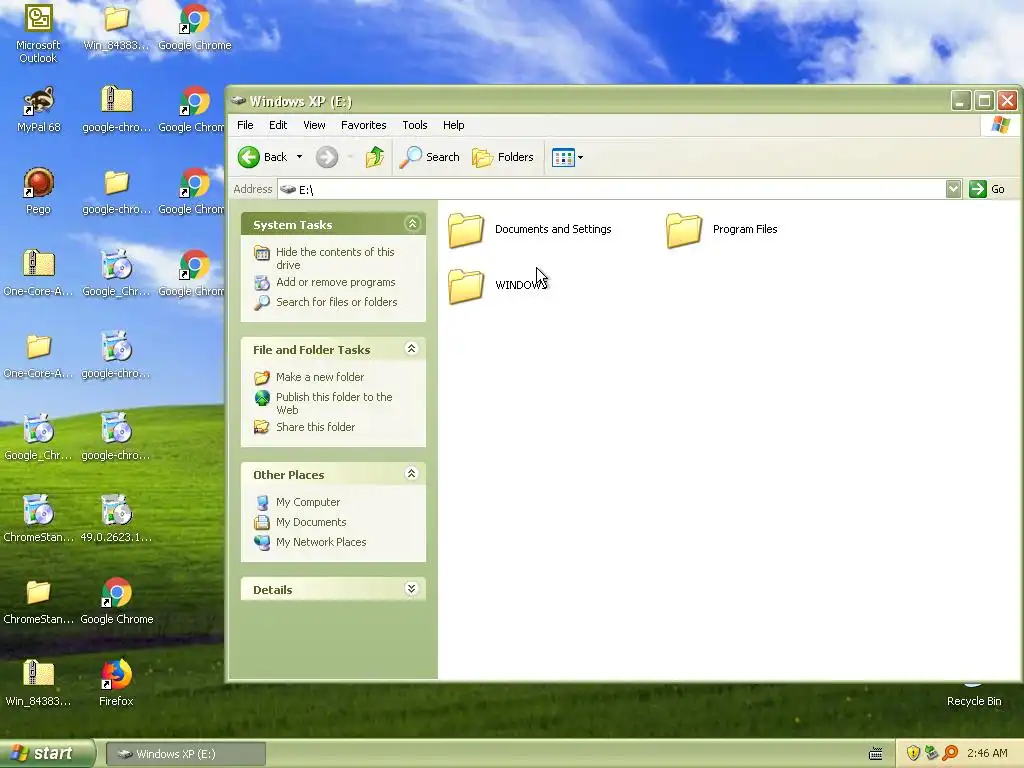Collapse the Other Places panel

pos(411,473)
